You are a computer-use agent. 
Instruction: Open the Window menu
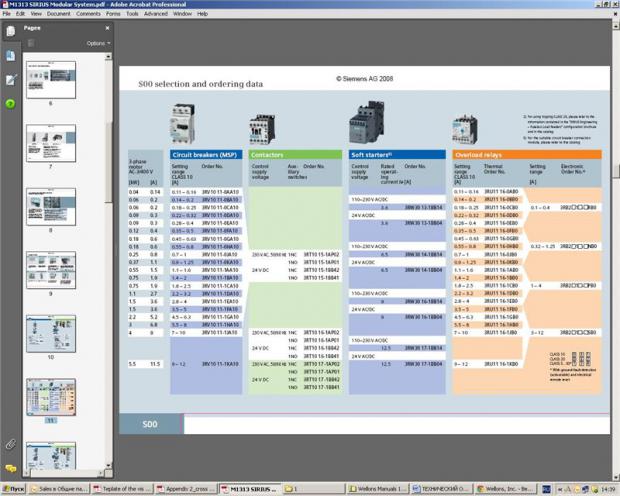[x=182, y=13]
